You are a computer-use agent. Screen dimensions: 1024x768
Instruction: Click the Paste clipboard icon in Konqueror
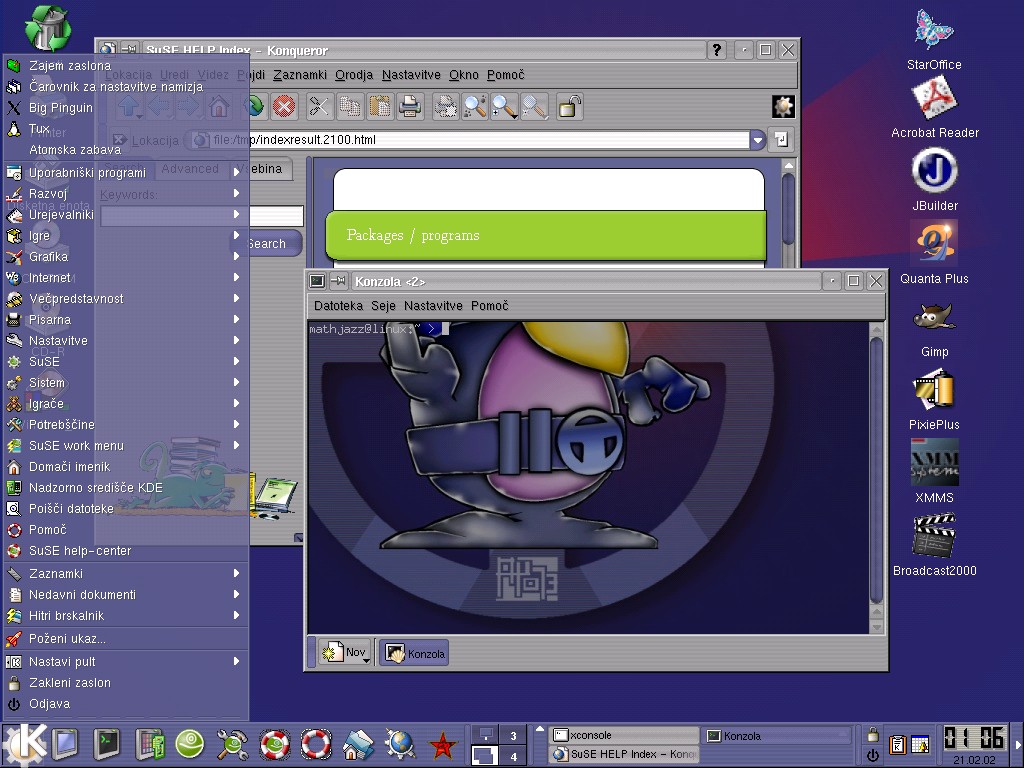(379, 106)
